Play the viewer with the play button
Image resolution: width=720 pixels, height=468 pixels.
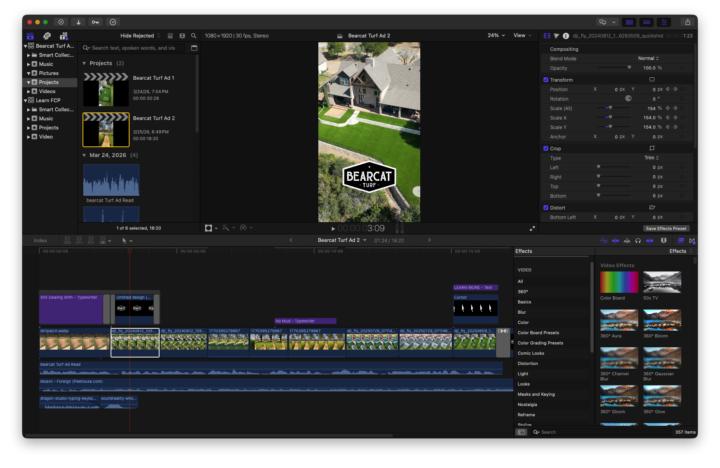click(x=333, y=228)
